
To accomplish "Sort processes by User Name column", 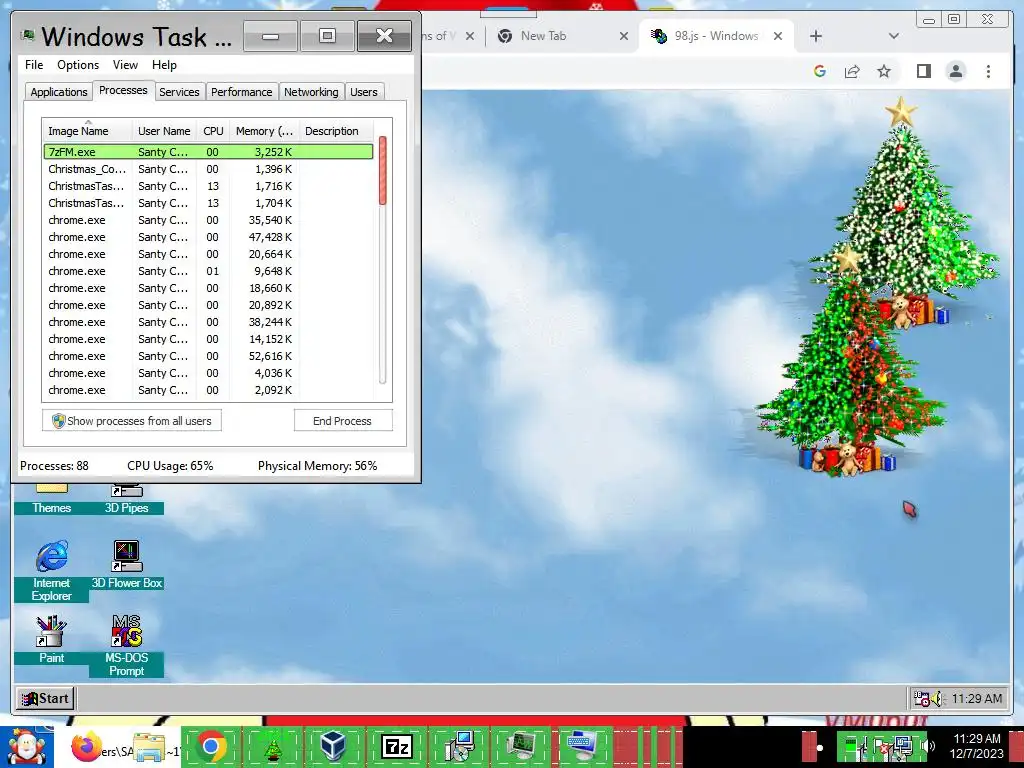I will (164, 131).
